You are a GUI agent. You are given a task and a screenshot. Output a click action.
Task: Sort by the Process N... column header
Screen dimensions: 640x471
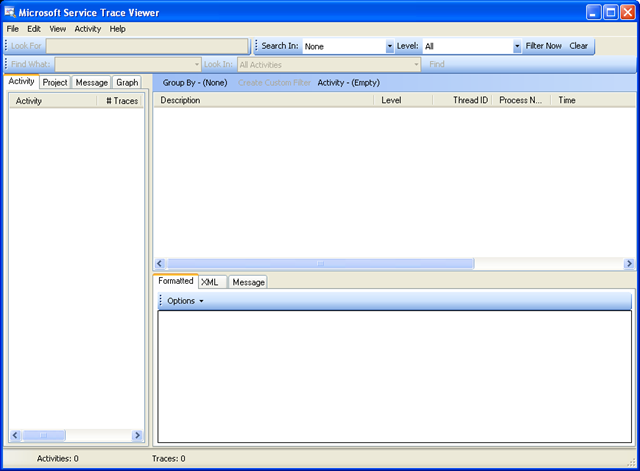tap(521, 100)
